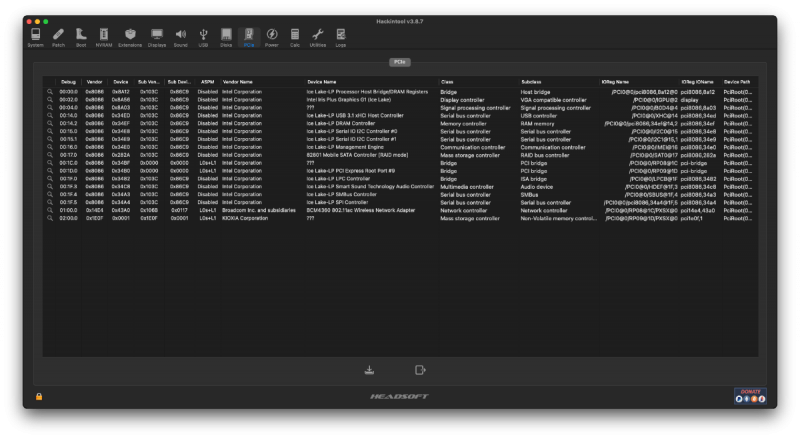800x439 pixels.
Task: Click magnifier icon for device 00:1F.3
Action: [50, 186]
